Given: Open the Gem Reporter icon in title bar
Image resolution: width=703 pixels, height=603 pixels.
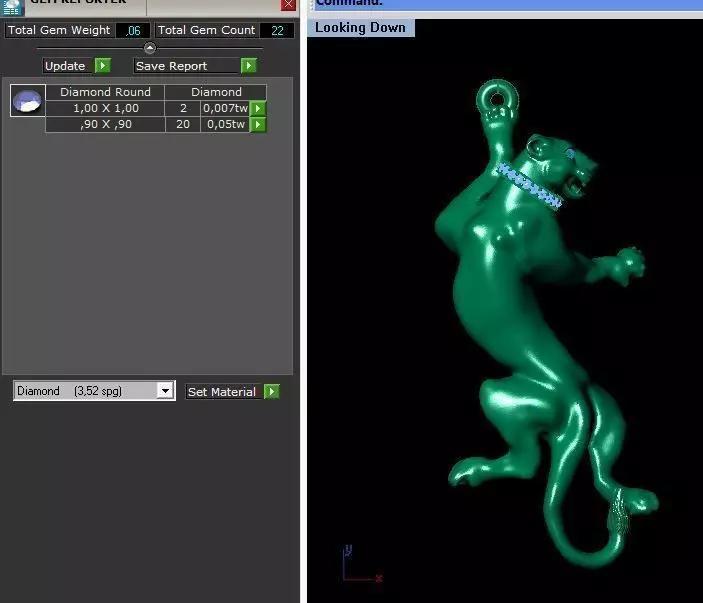Looking at the screenshot, I should 11,7.
